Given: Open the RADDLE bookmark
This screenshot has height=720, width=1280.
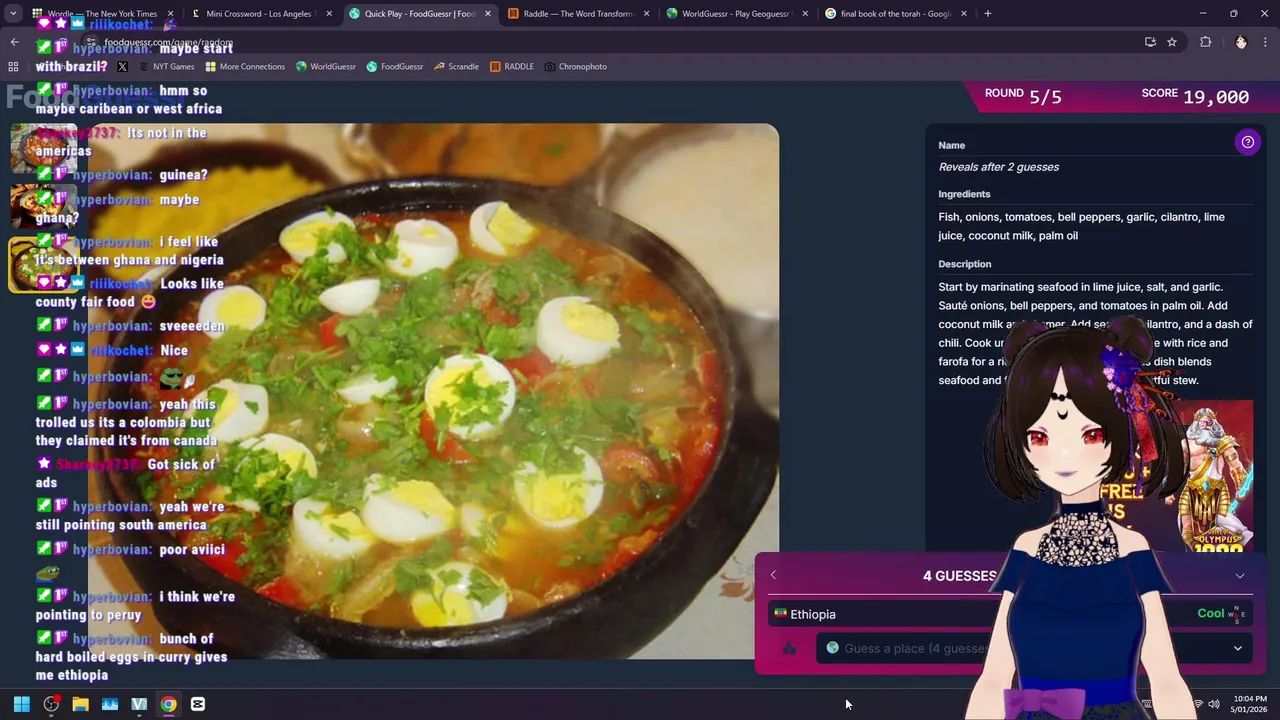Looking at the screenshot, I should tap(512, 66).
